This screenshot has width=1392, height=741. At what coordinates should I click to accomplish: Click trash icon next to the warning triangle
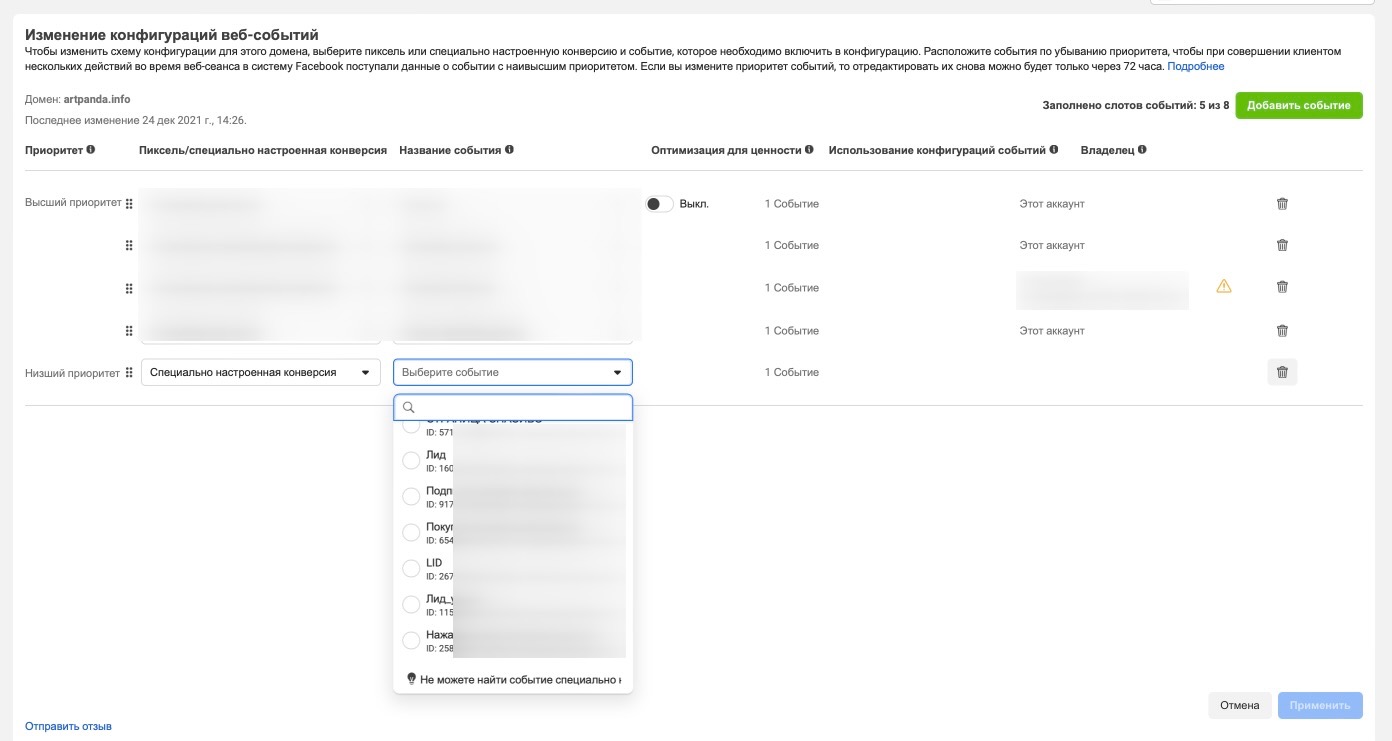pyautogui.click(x=1282, y=287)
